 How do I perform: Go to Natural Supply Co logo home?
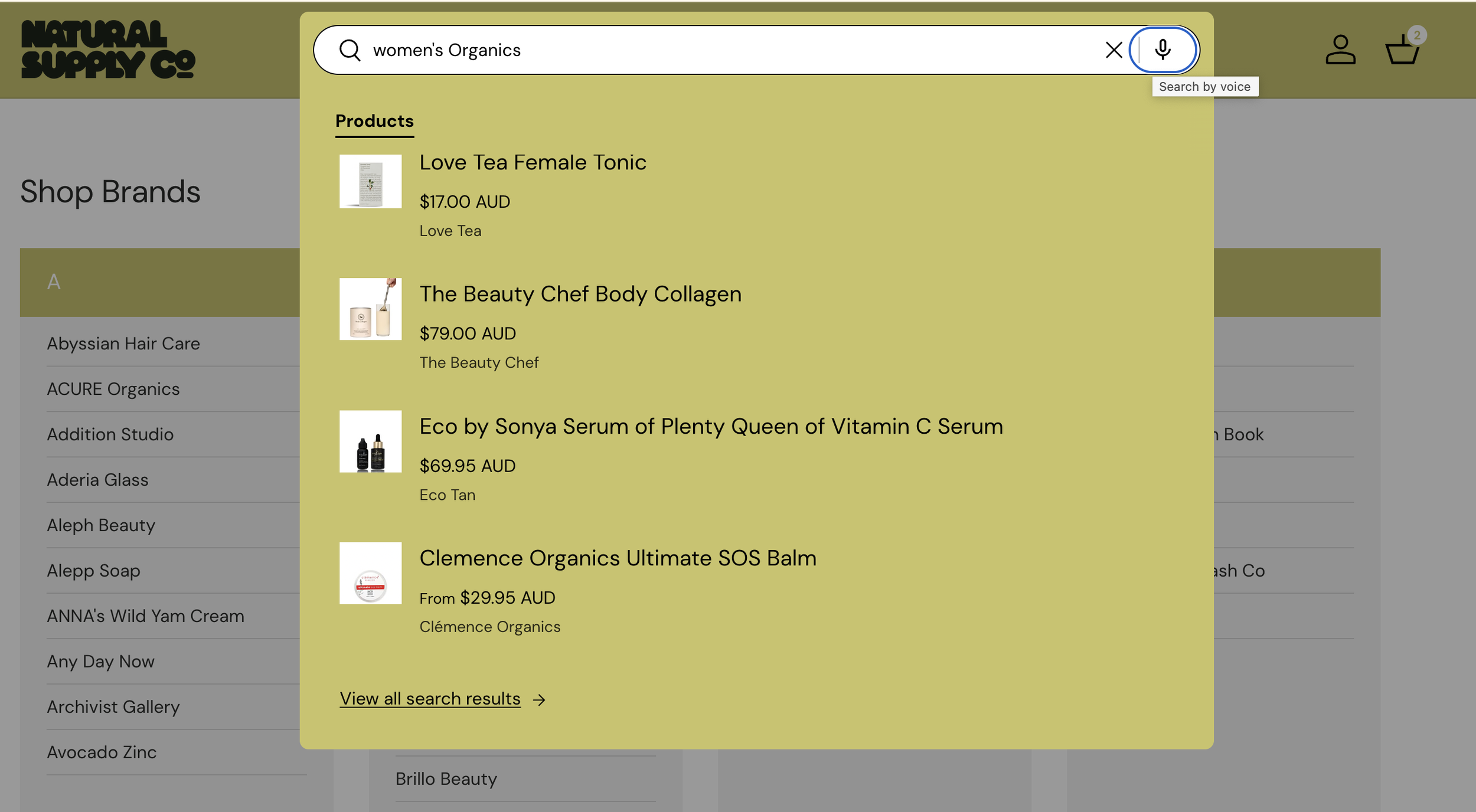click(108, 50)
